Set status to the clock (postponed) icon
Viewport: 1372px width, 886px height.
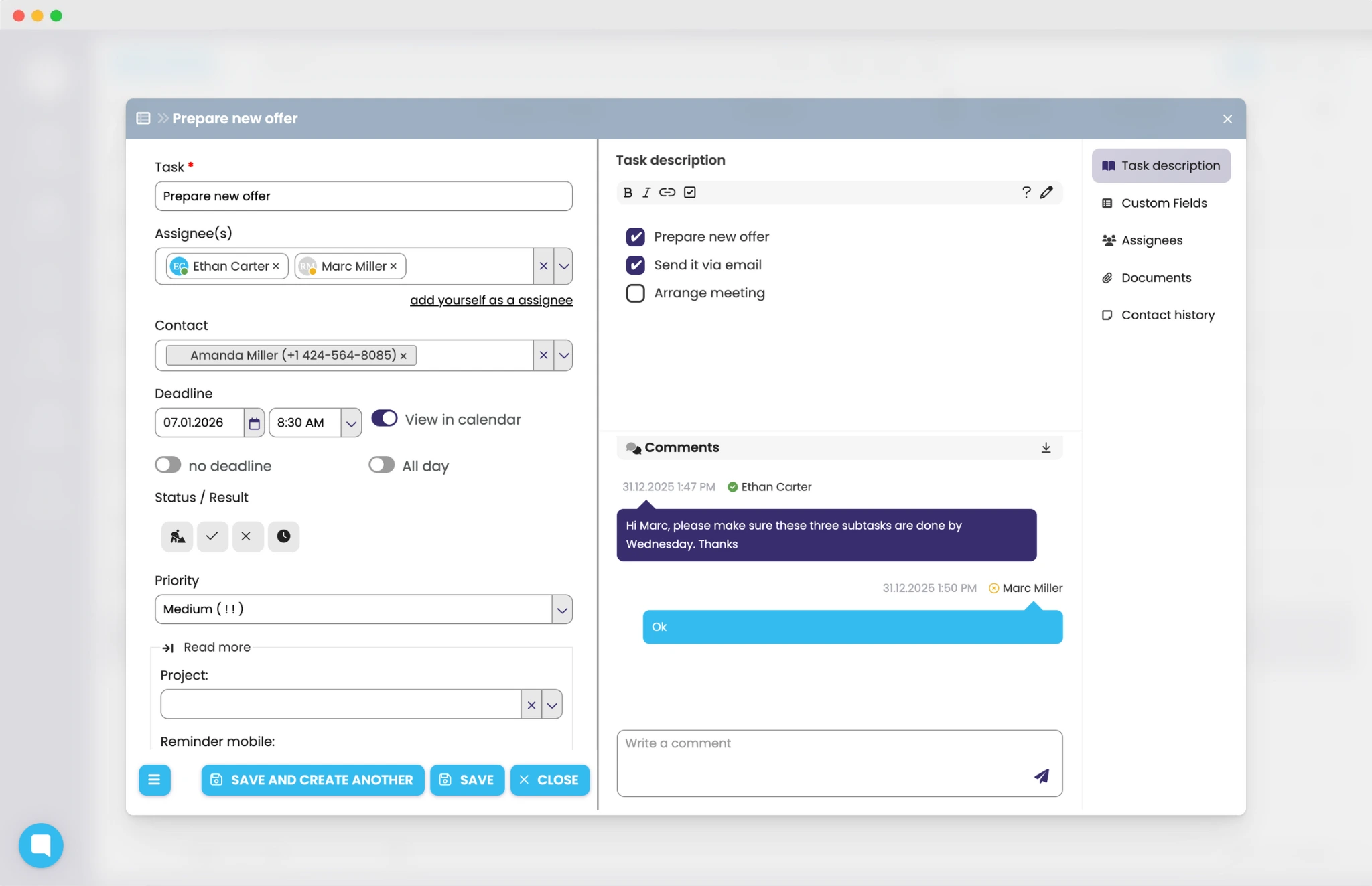coord(283,536)
